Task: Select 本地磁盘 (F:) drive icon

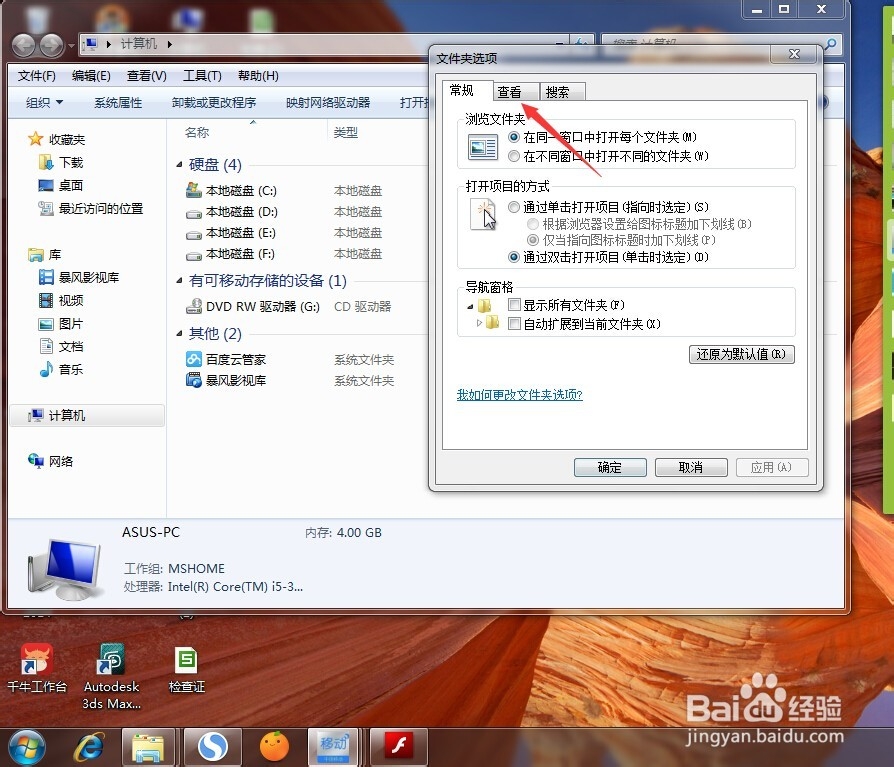Action: [194, 255]
